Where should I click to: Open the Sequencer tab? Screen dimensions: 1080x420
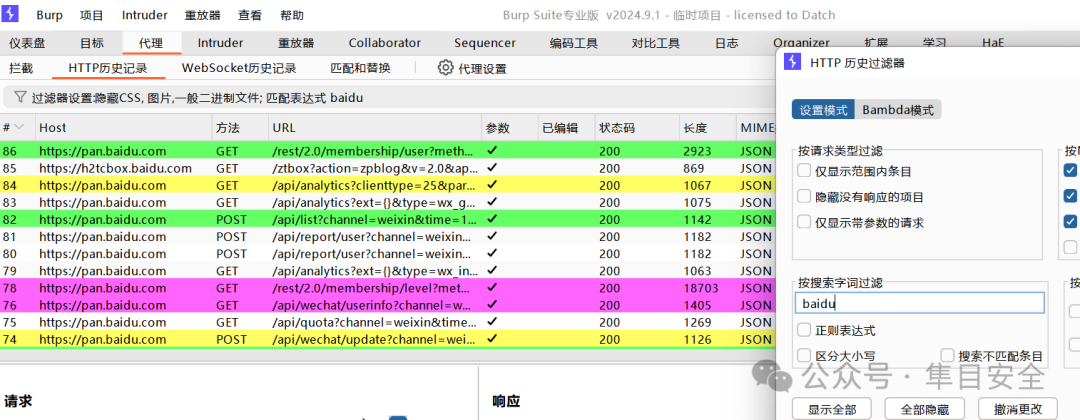(x=485, y=43)
